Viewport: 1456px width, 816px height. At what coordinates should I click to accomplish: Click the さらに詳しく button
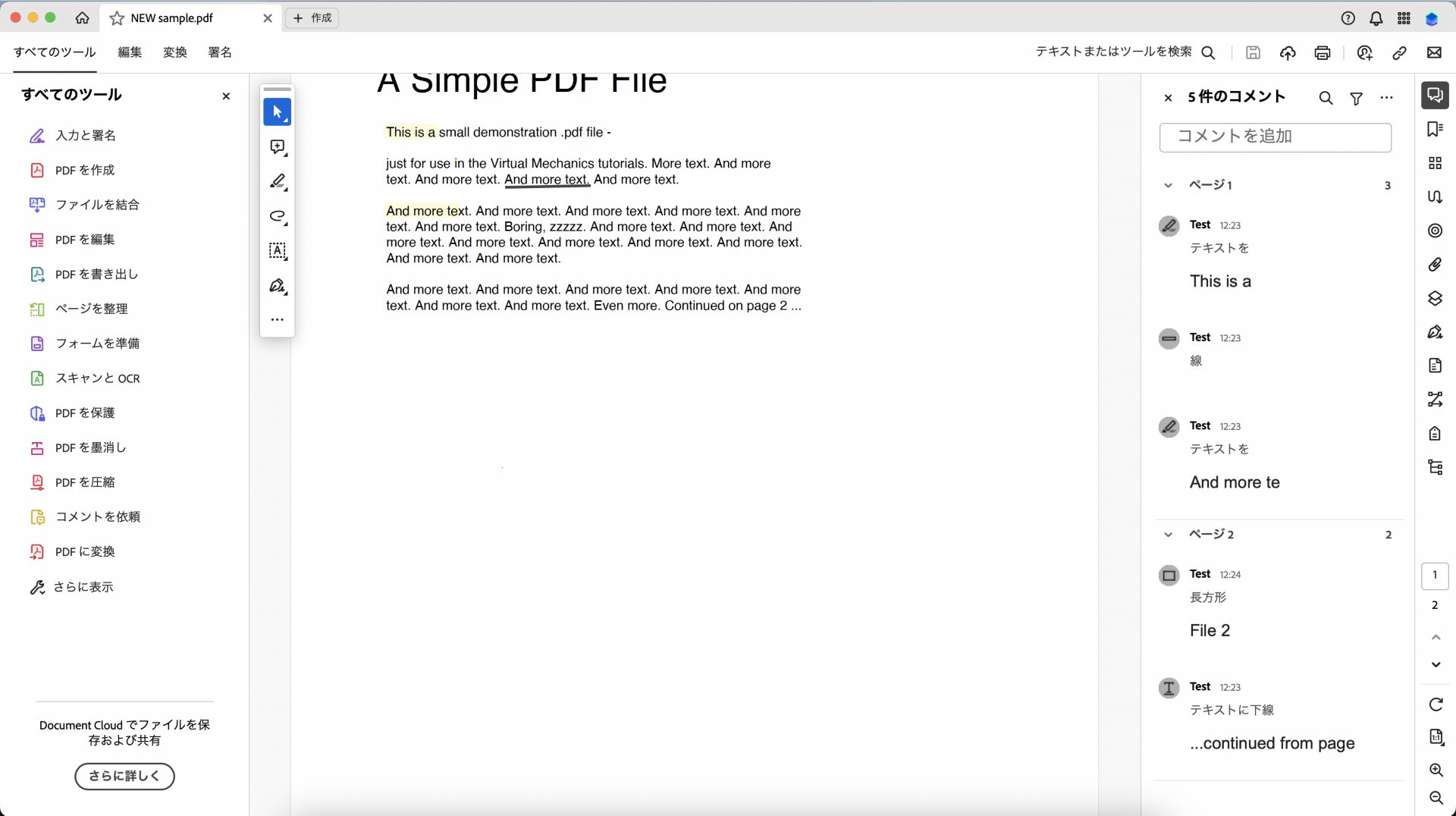(x=124, y=776)
